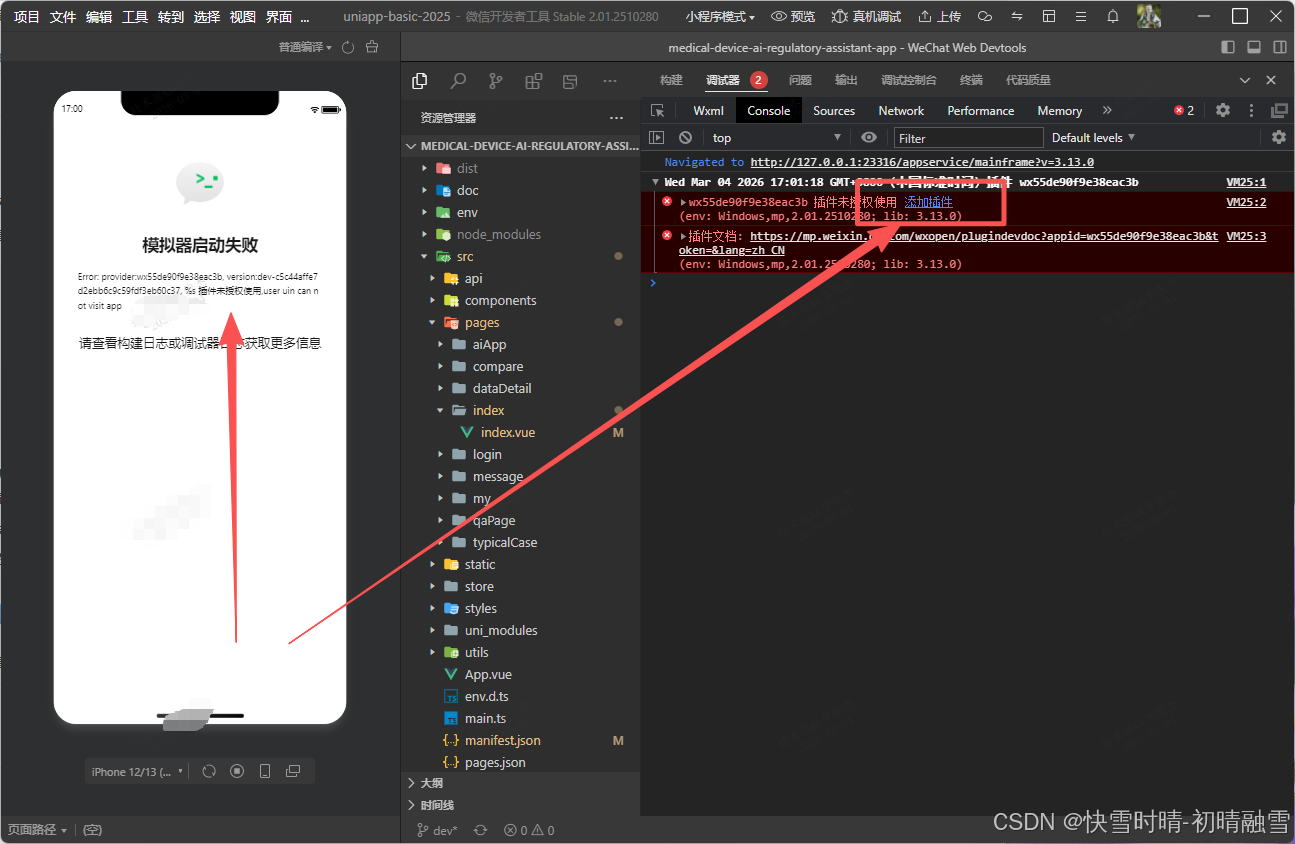Image resolution: width=1295 pixels, height=844 pixels.
Task: Open the DevTools three-dot menu
Action: click(x=1251, y=110)
